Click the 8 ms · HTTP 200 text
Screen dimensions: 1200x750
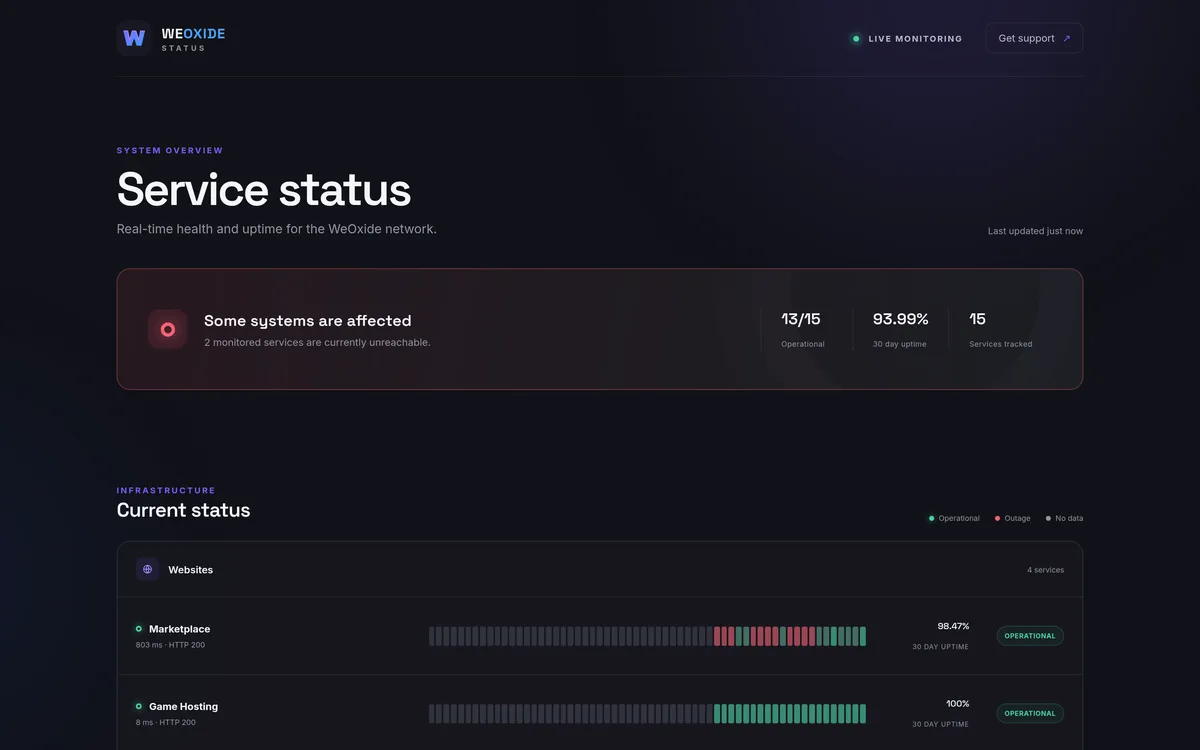(166, 722)
